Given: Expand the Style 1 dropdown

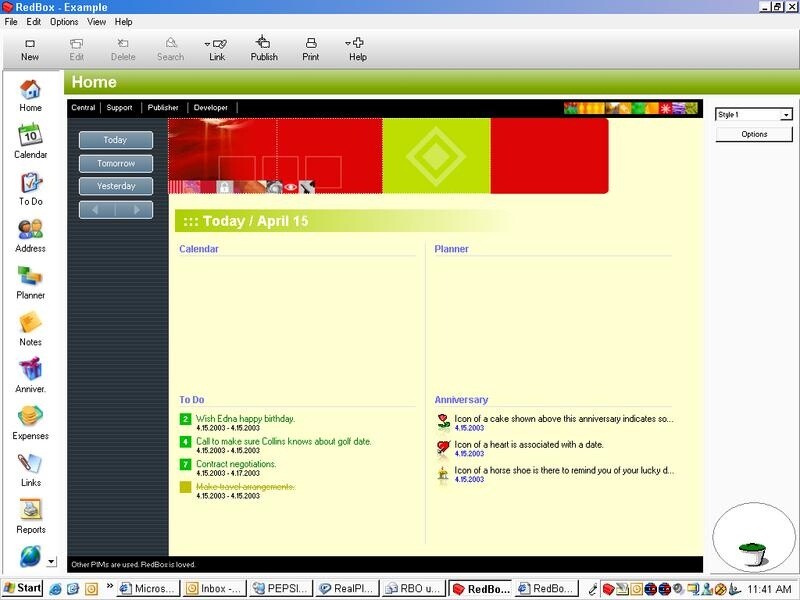Looking at the screenshot, I should click(786, 115).
